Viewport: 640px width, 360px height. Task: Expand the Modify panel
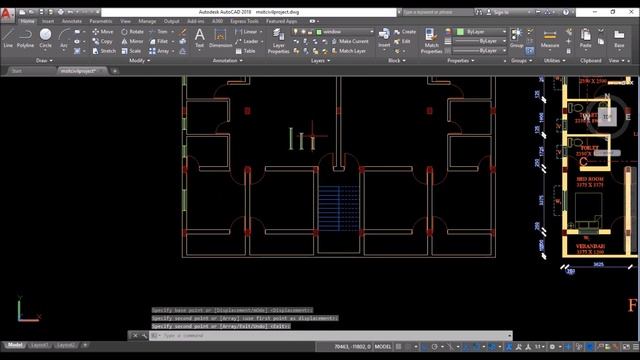pyautogui.click(x=139, y=60)
